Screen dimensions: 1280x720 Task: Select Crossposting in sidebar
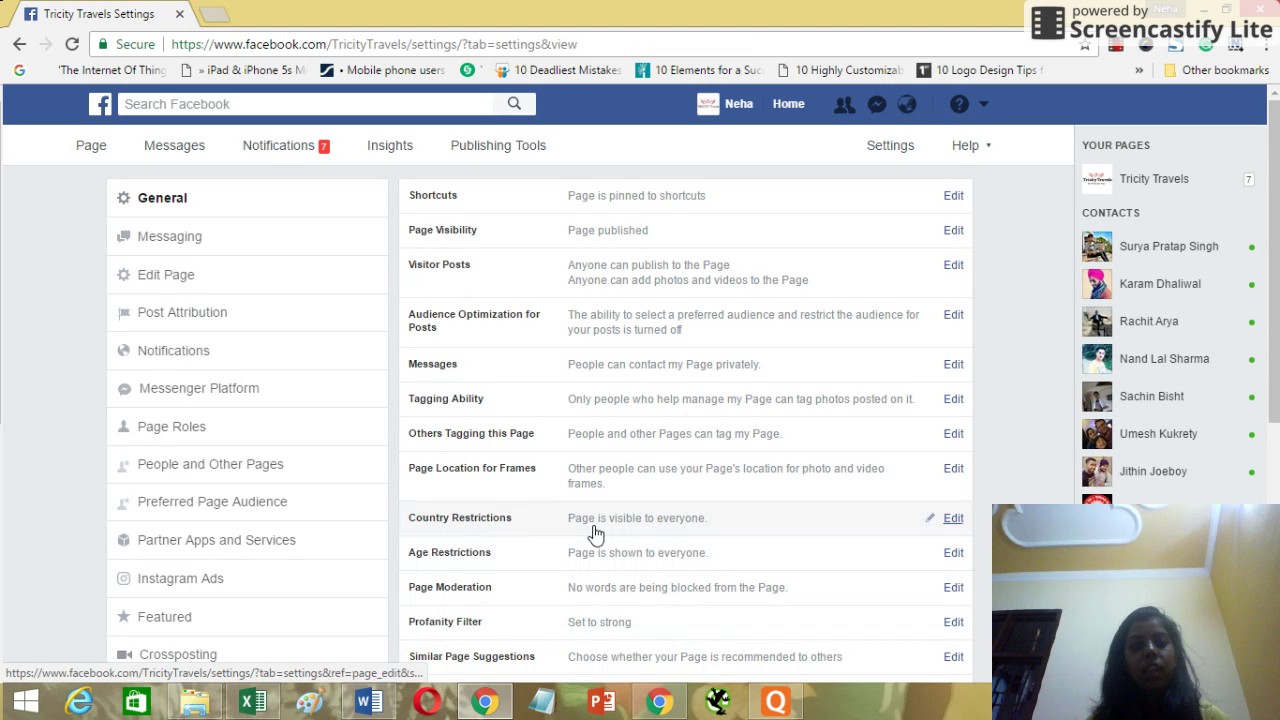pos(247,654)
